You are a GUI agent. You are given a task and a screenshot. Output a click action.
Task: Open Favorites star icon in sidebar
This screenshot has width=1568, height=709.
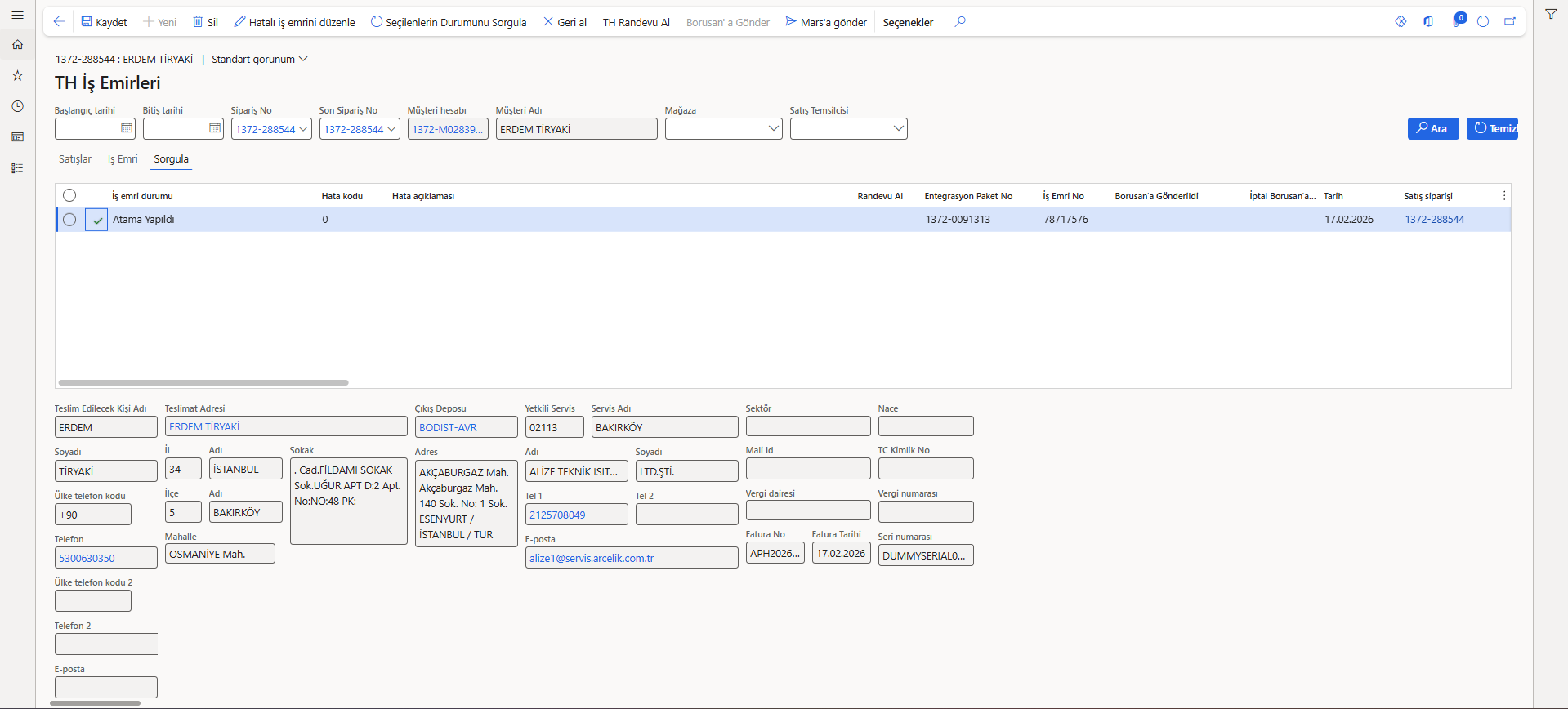click(17, 76)
